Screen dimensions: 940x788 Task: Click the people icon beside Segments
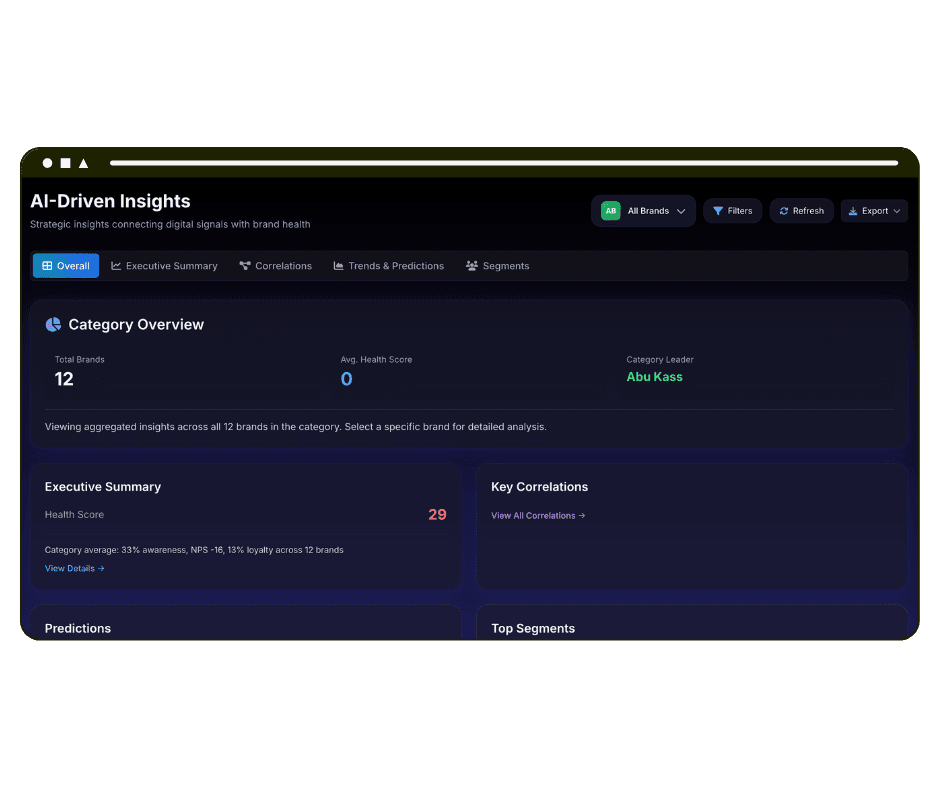point(472,266)
